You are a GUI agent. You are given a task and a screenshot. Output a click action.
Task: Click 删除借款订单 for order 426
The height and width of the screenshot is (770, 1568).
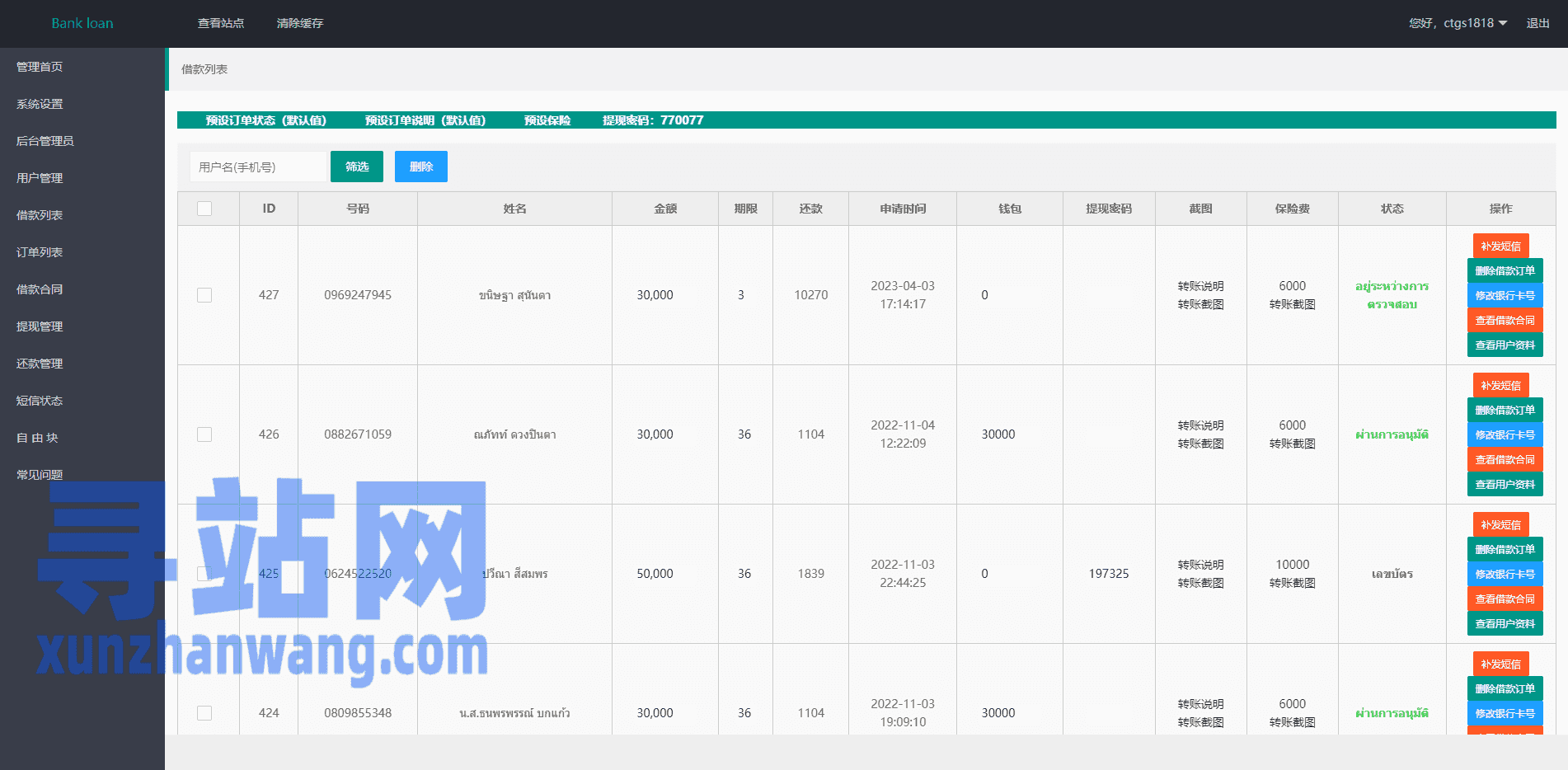pyautogui.click(x=1505, y=410)
